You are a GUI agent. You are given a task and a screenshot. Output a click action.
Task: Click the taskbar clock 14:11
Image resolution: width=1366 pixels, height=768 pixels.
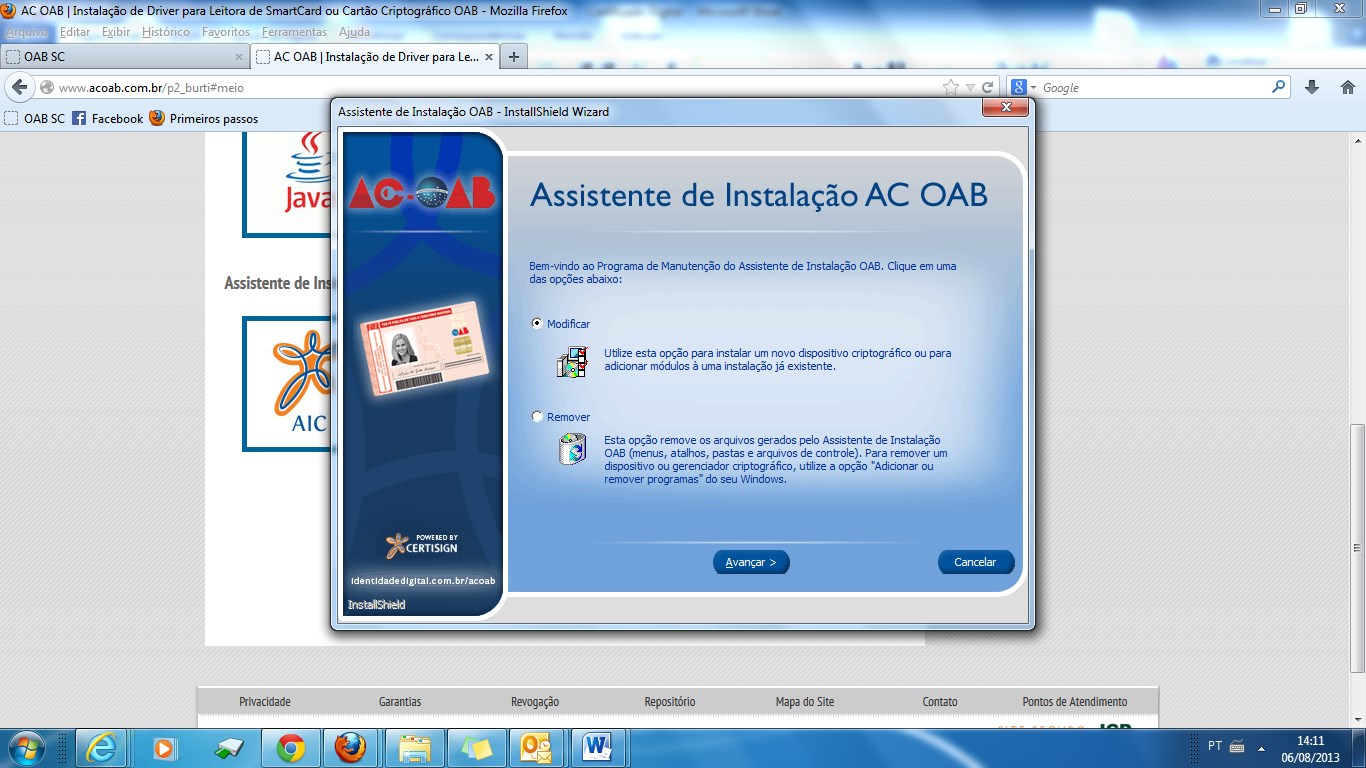pyautogui.click(x=1311, y=741)
